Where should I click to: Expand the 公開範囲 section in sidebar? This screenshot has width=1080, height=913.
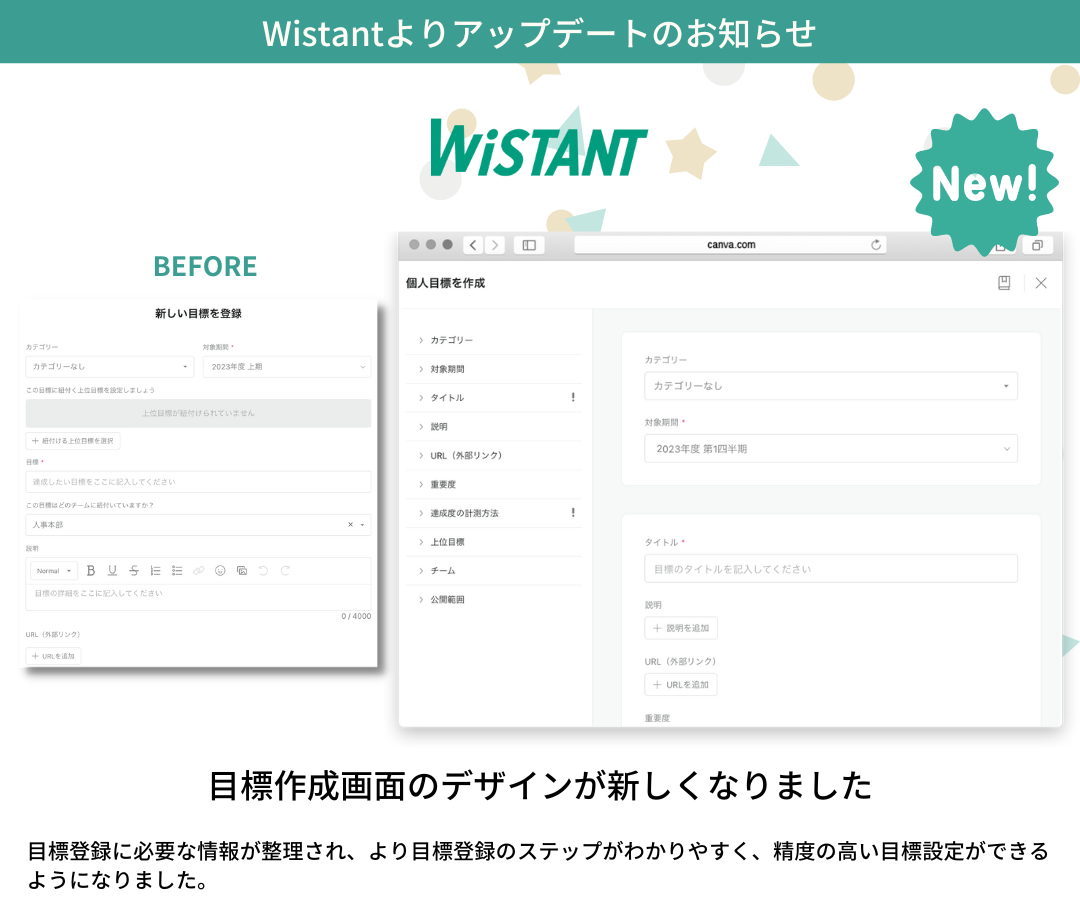coord(447,600)
